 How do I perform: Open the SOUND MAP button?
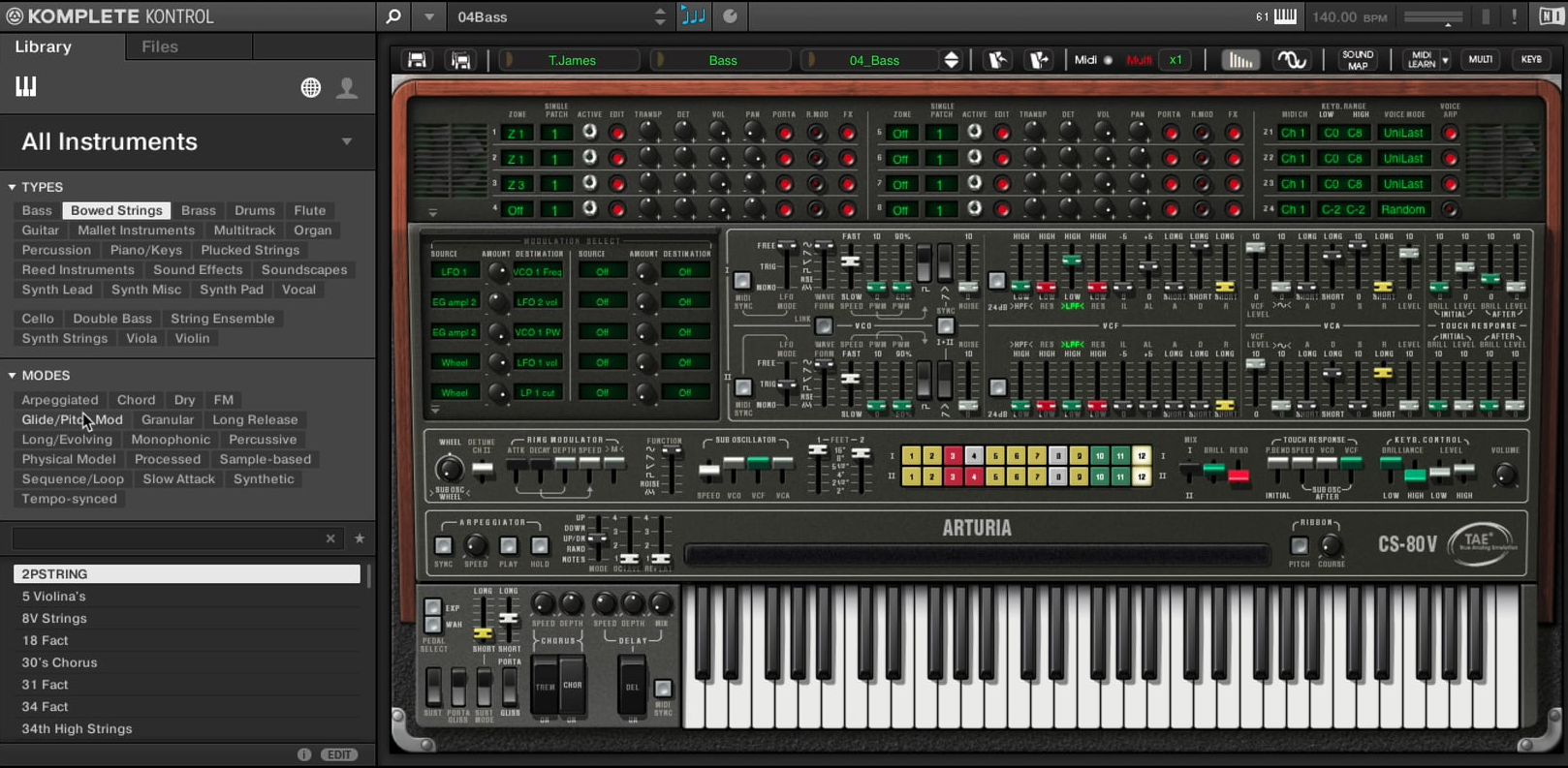pos(1358,60)
